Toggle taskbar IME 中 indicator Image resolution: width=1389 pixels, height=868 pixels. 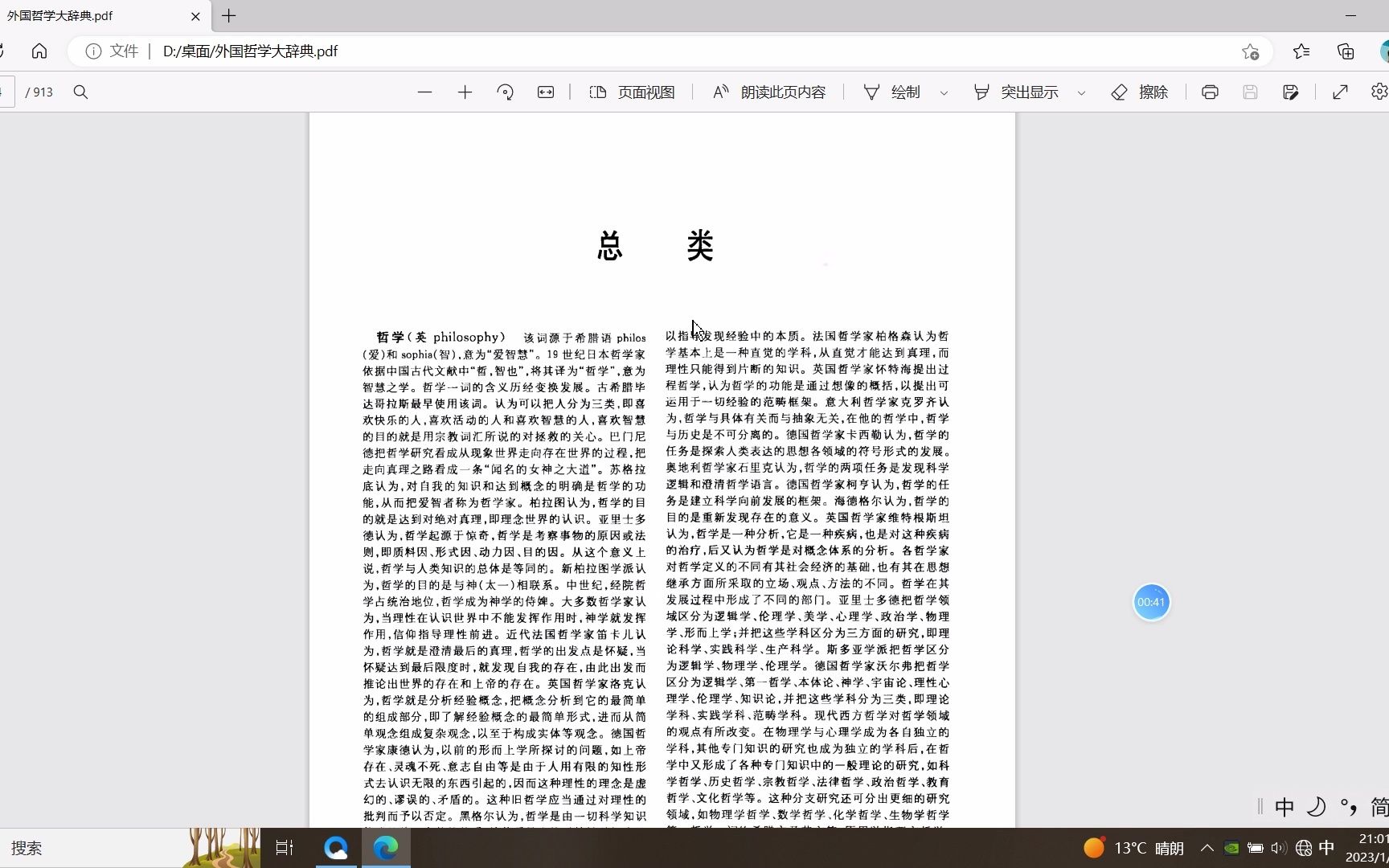(x=1327, y=848)
